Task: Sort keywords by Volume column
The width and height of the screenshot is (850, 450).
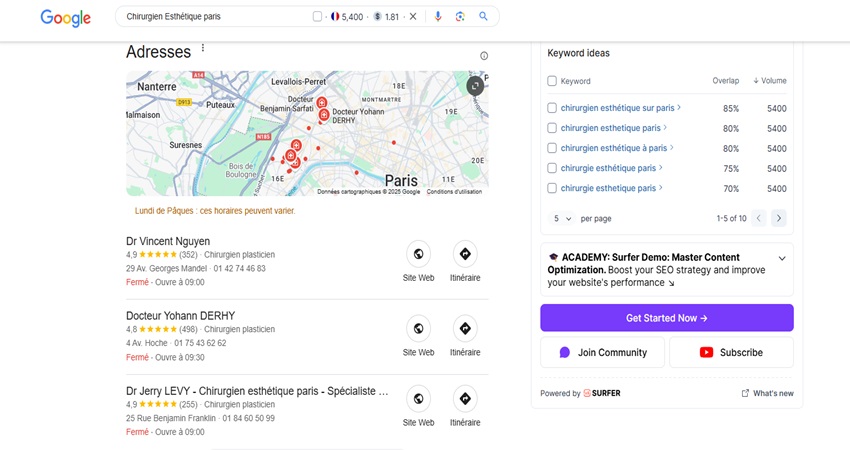Action: [x=770, y=81]
